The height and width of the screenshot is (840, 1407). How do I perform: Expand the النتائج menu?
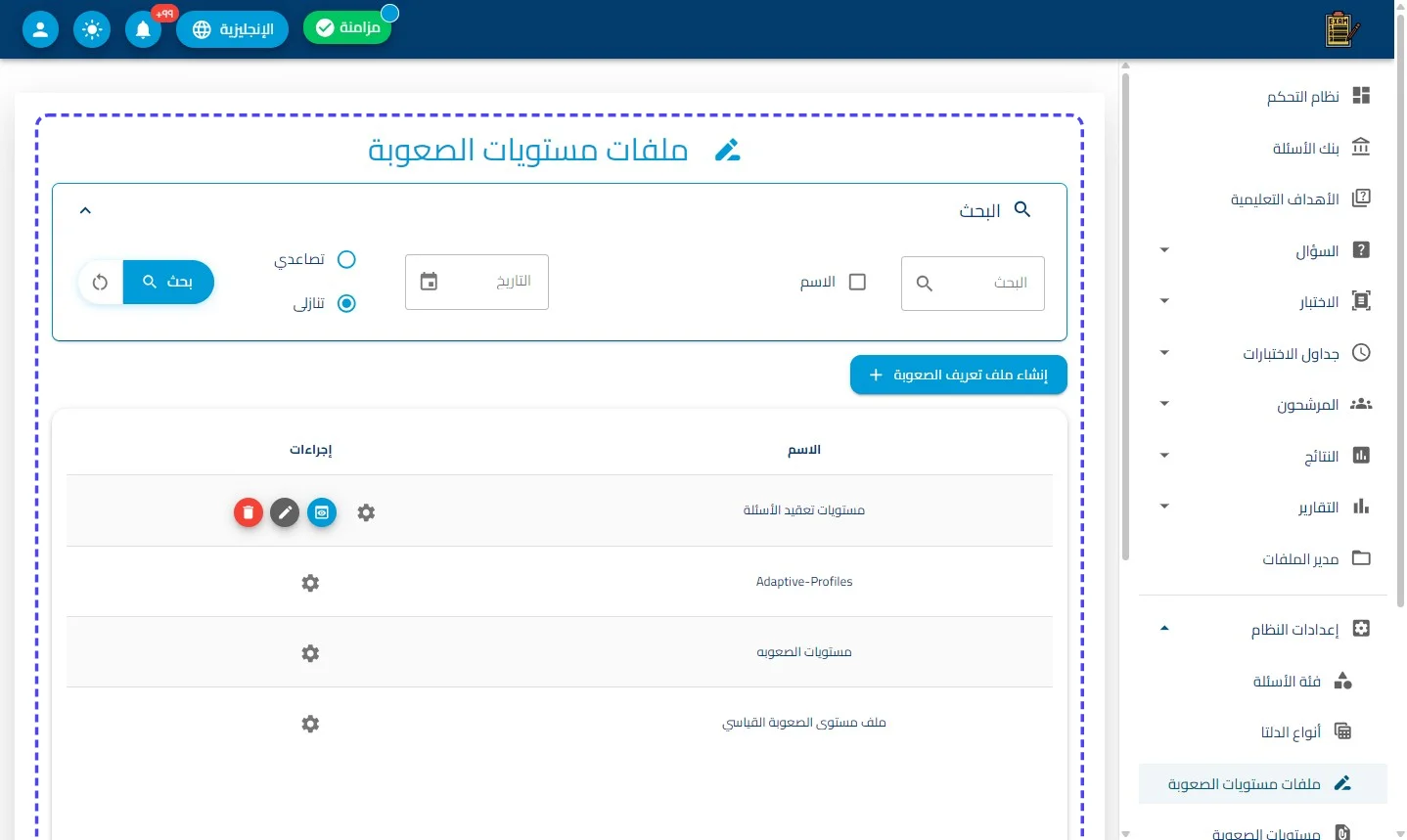click(1164, 456)
